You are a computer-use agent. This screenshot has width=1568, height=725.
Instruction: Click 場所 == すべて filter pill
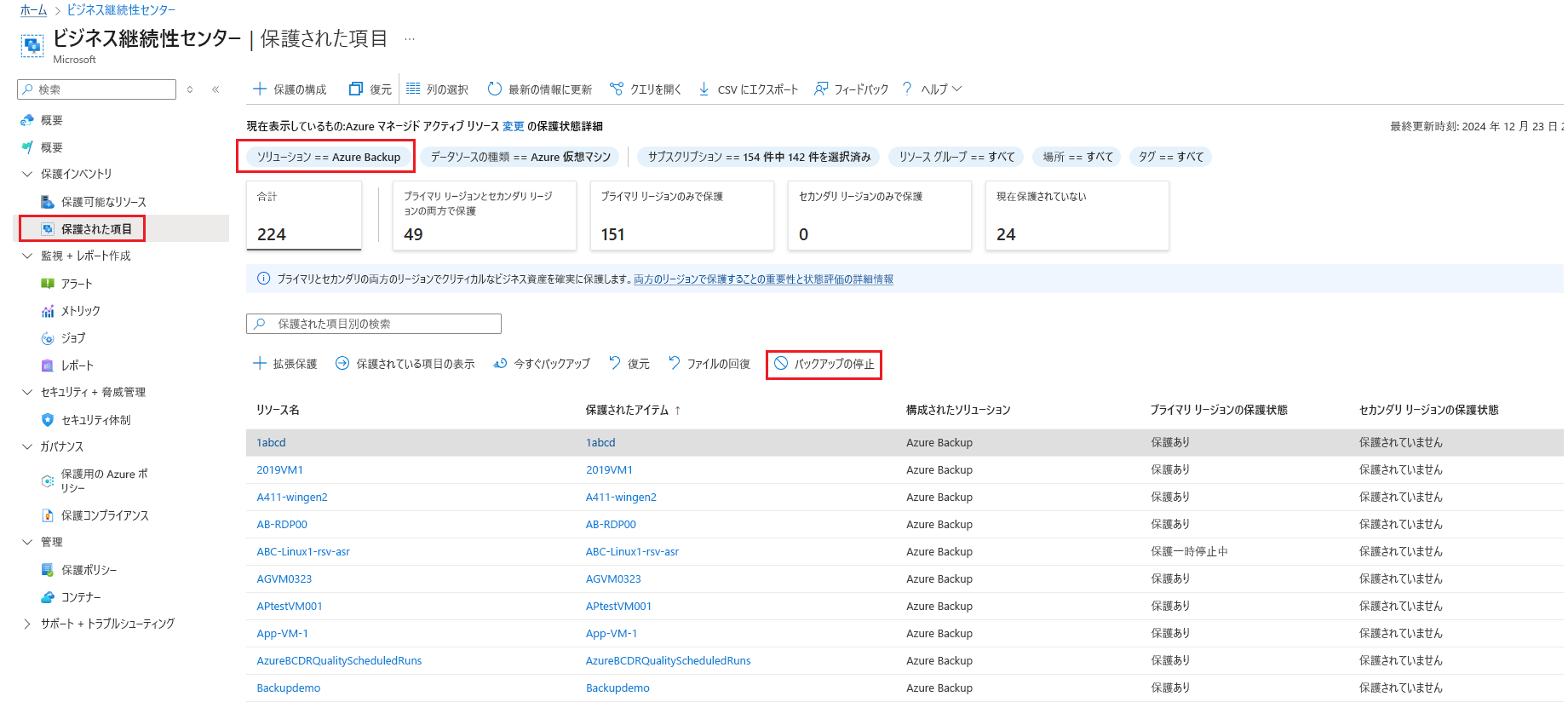coord(1077,157)
